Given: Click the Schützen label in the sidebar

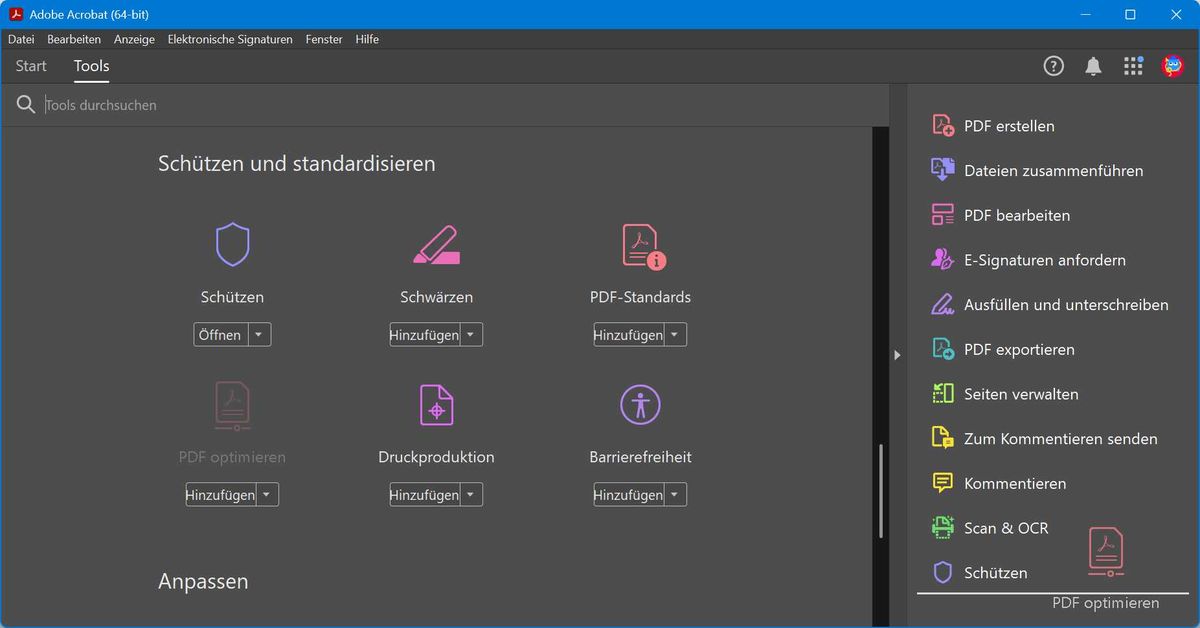Looking at the screenshot, I should [996, 573].
